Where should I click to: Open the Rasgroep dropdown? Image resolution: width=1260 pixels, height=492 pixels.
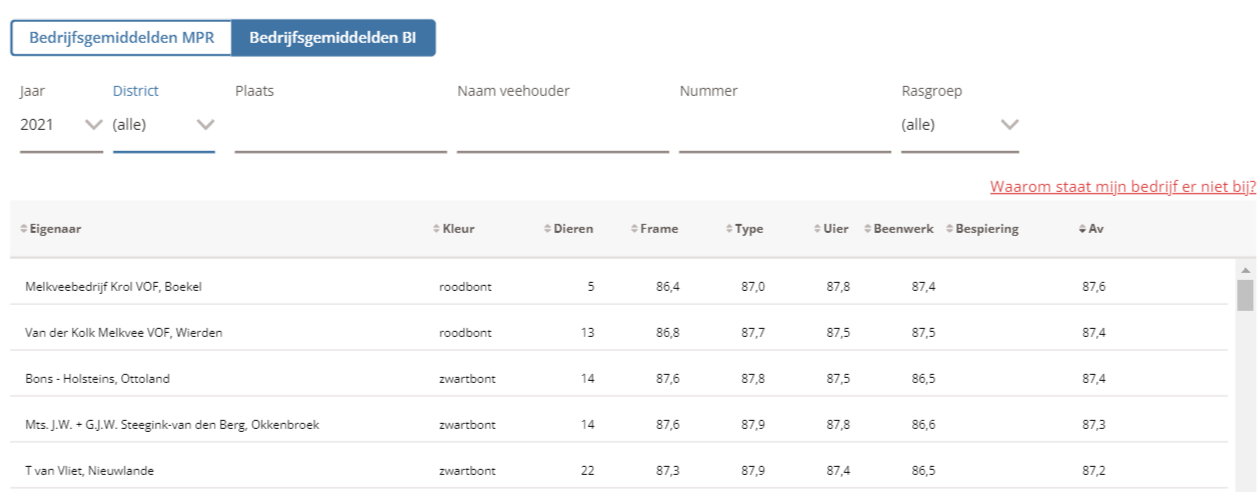click(959, 125)
